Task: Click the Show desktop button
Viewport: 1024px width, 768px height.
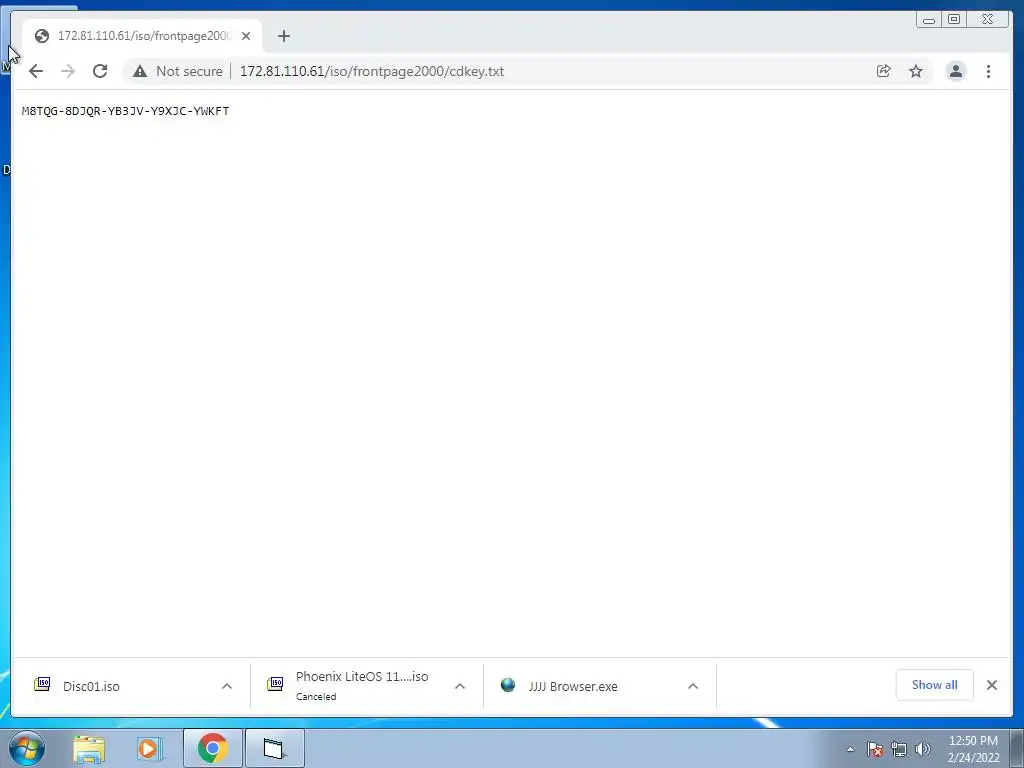Action: point(1017,749)
